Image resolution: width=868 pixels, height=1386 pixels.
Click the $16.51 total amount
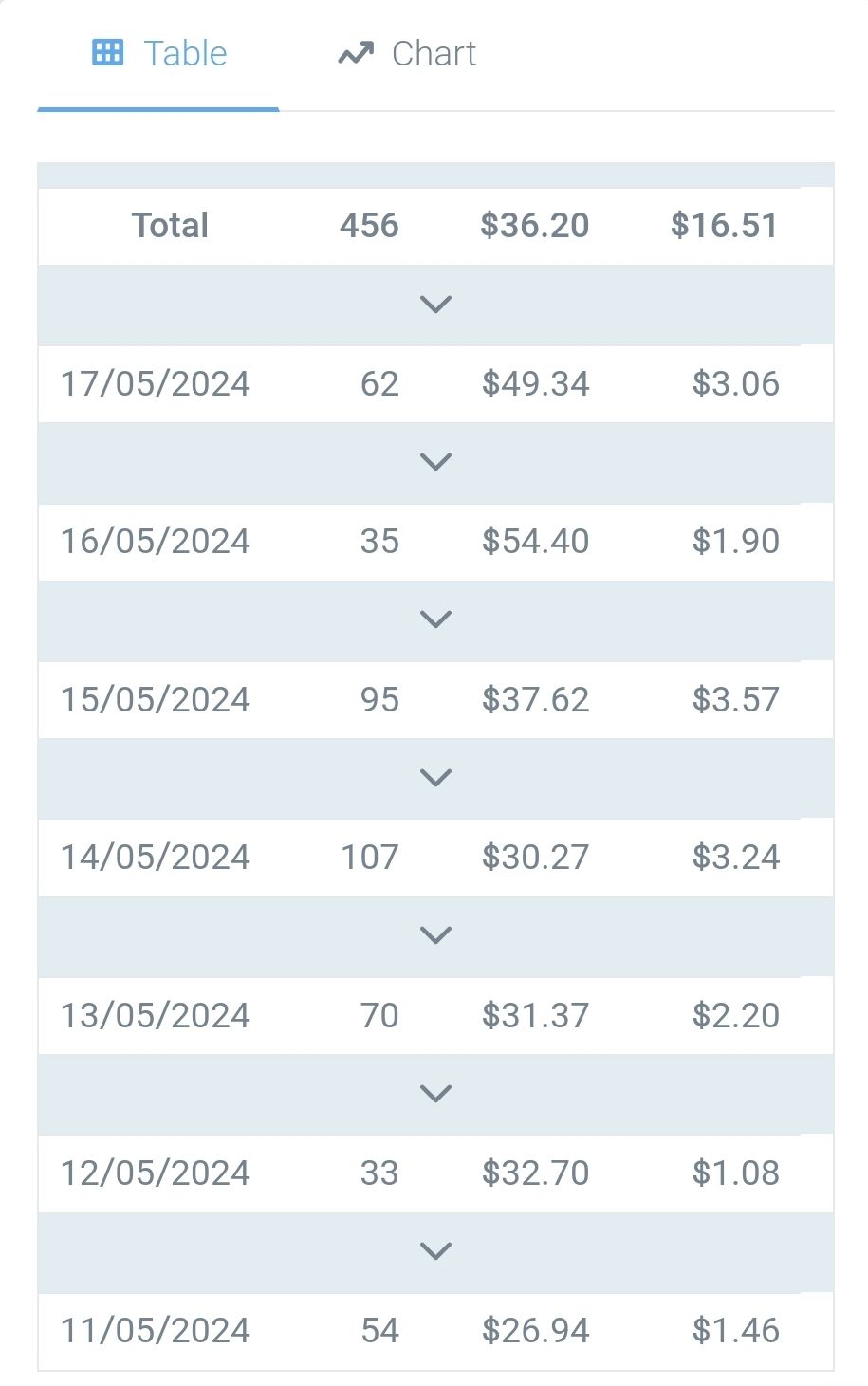click(724, 226)
